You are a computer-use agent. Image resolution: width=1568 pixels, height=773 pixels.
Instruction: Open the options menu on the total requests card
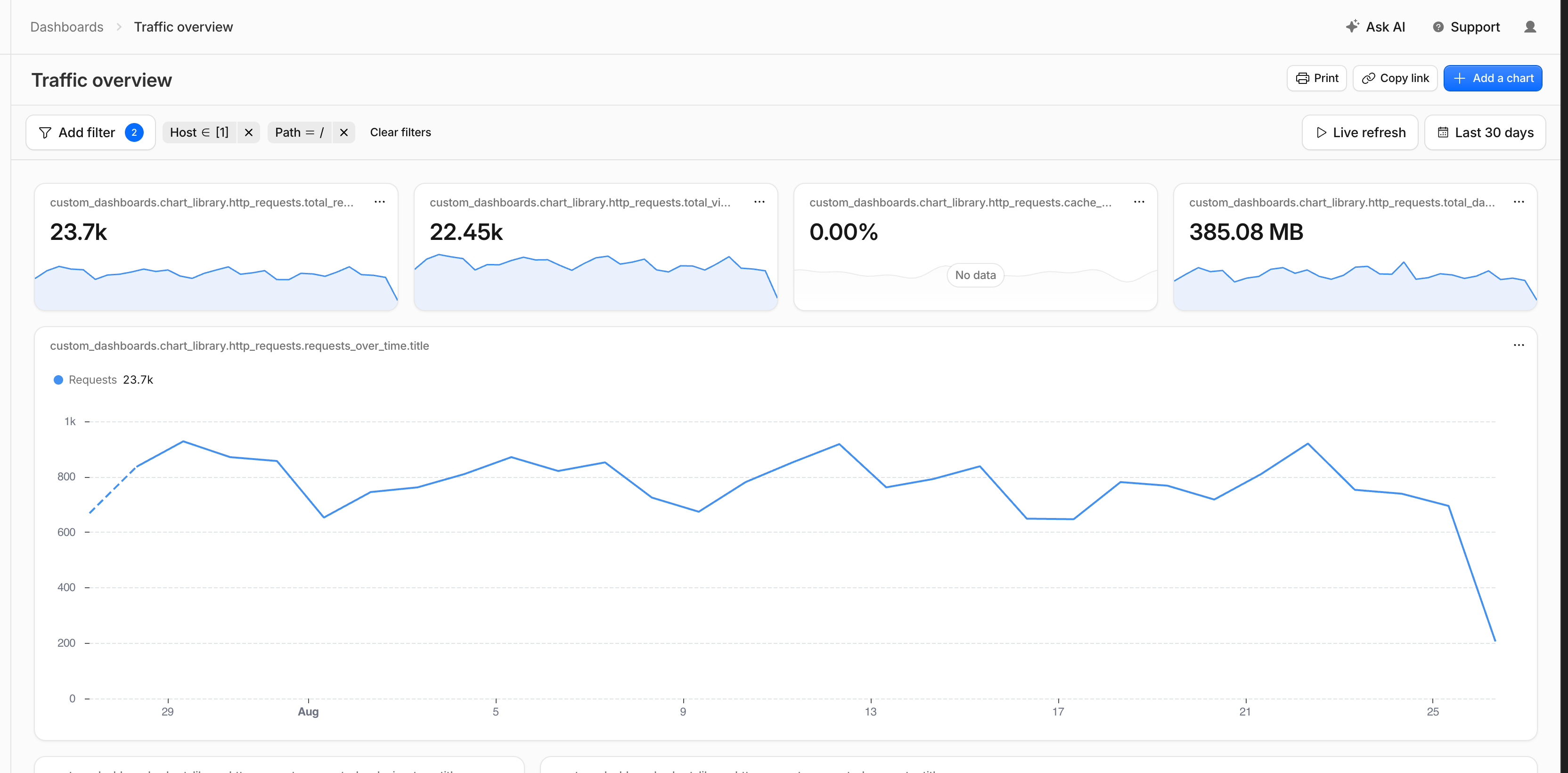click(379, 202)
